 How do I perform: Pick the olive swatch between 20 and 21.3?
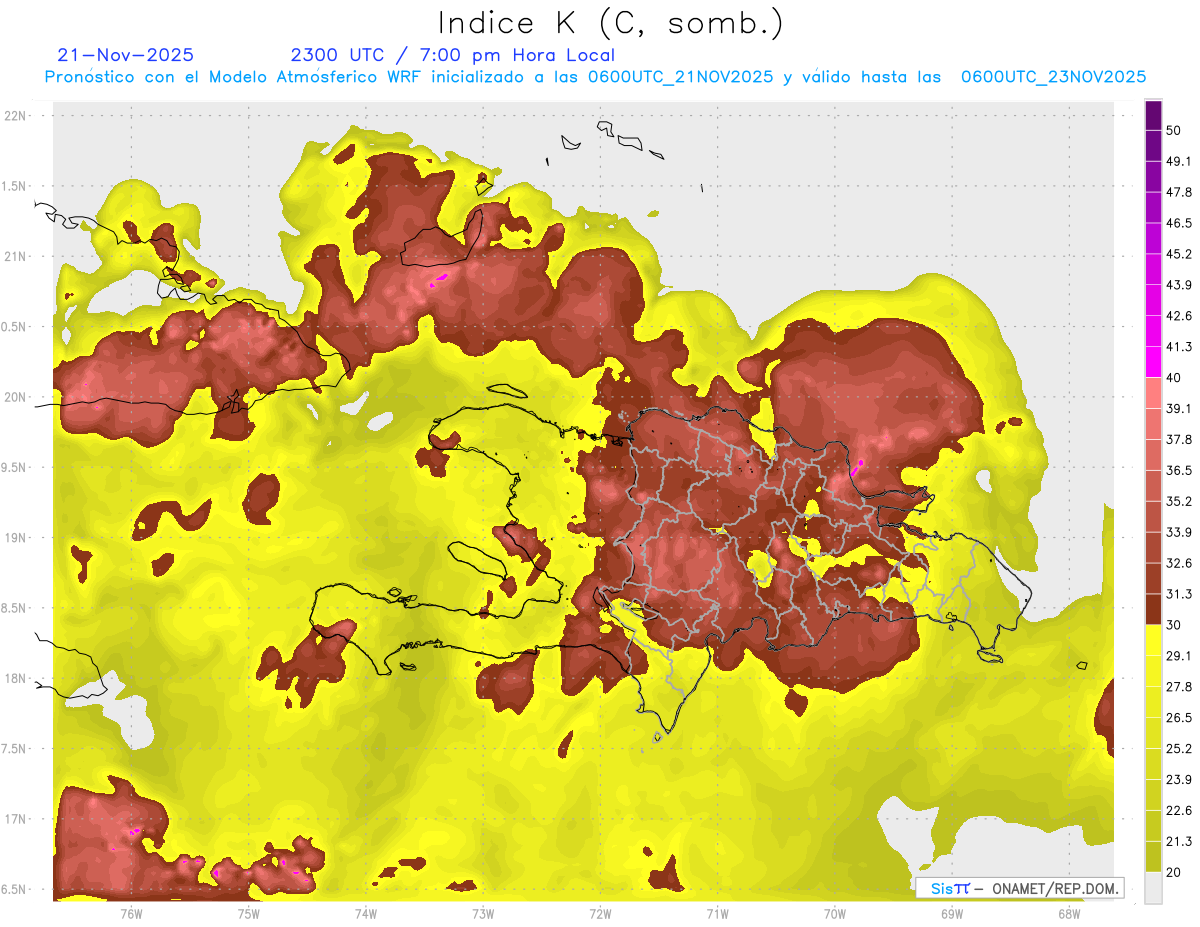1153,857
